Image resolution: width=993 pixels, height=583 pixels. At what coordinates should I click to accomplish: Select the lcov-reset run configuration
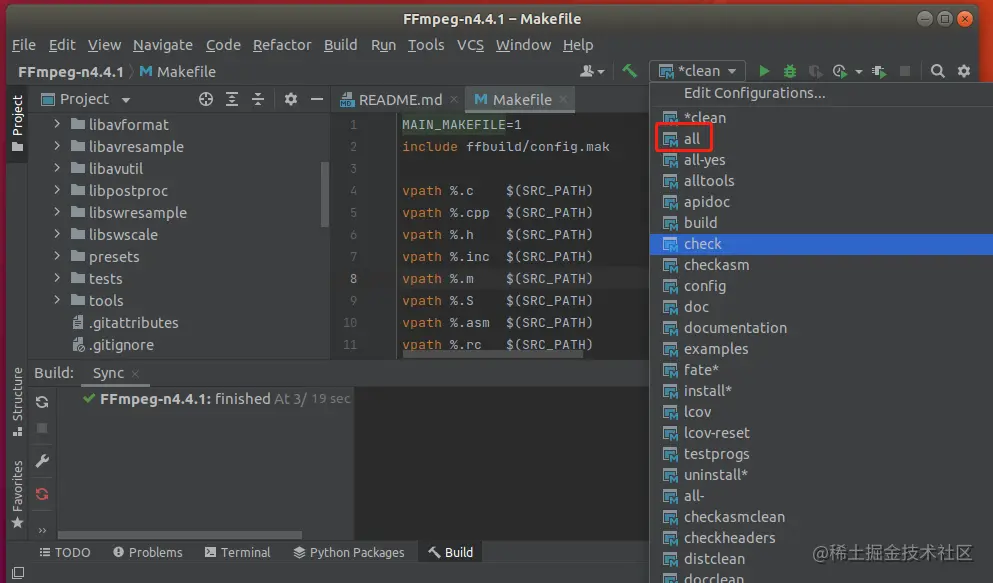[x=821, y=433]
